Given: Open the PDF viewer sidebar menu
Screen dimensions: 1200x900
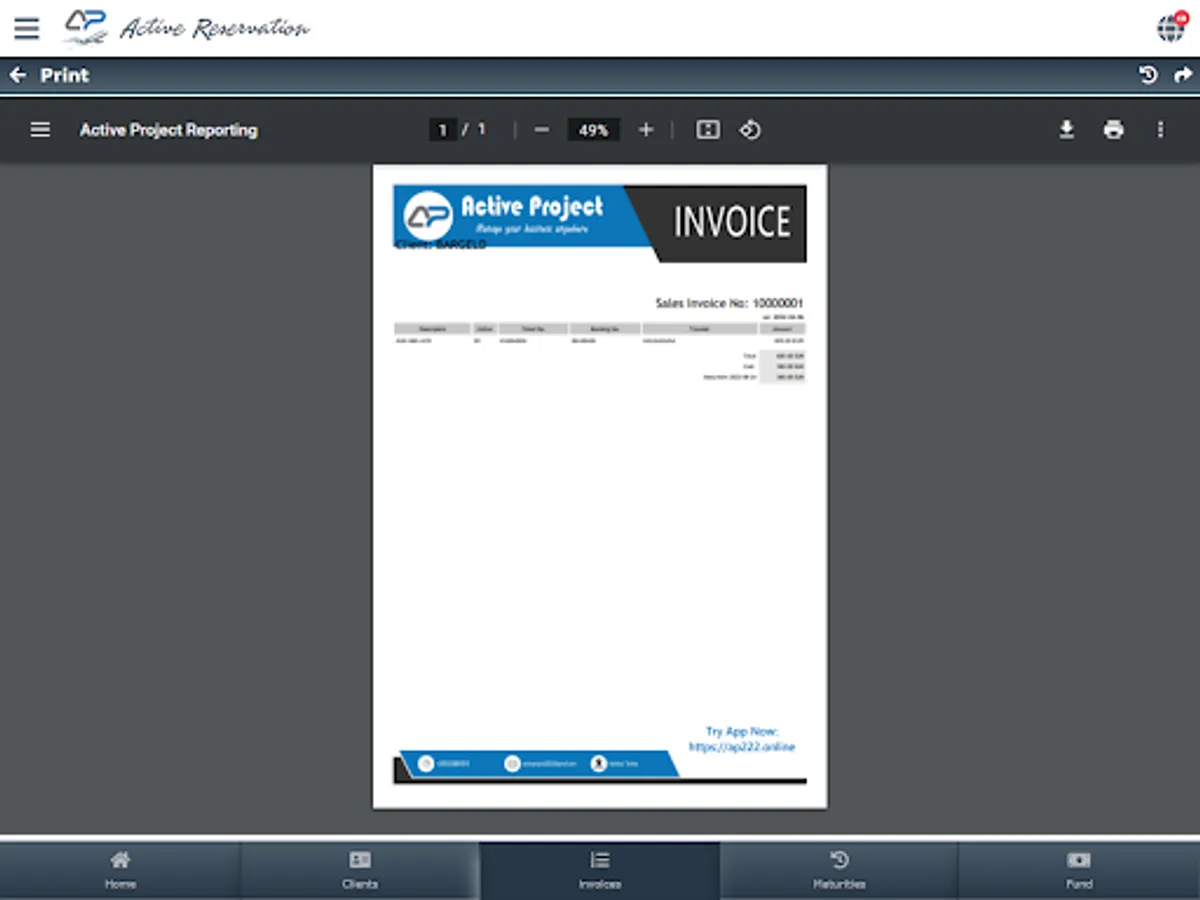Looking at the screenshot, I should pos(40,130).
